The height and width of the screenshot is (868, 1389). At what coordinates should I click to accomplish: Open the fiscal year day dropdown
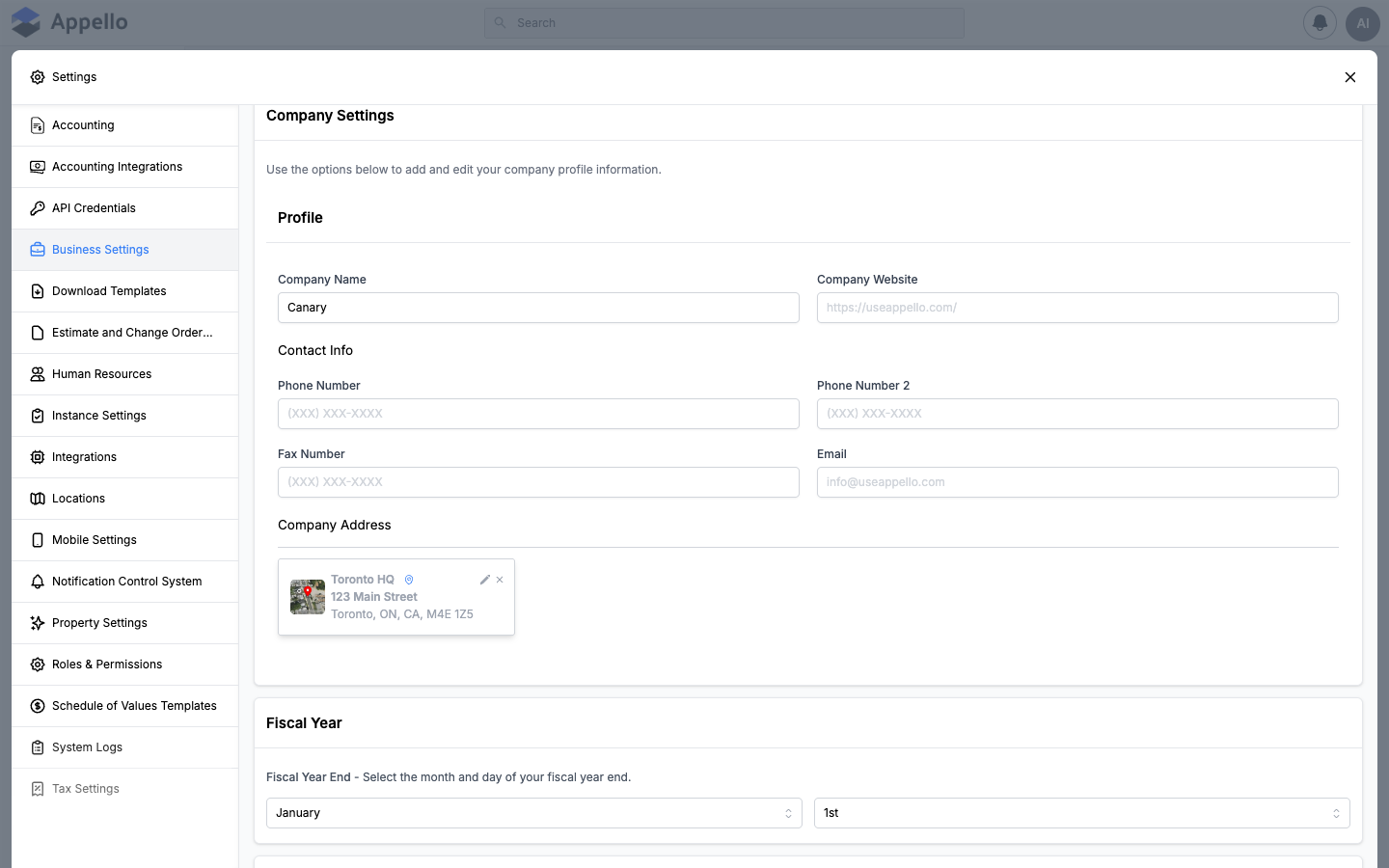[1082, 813]
